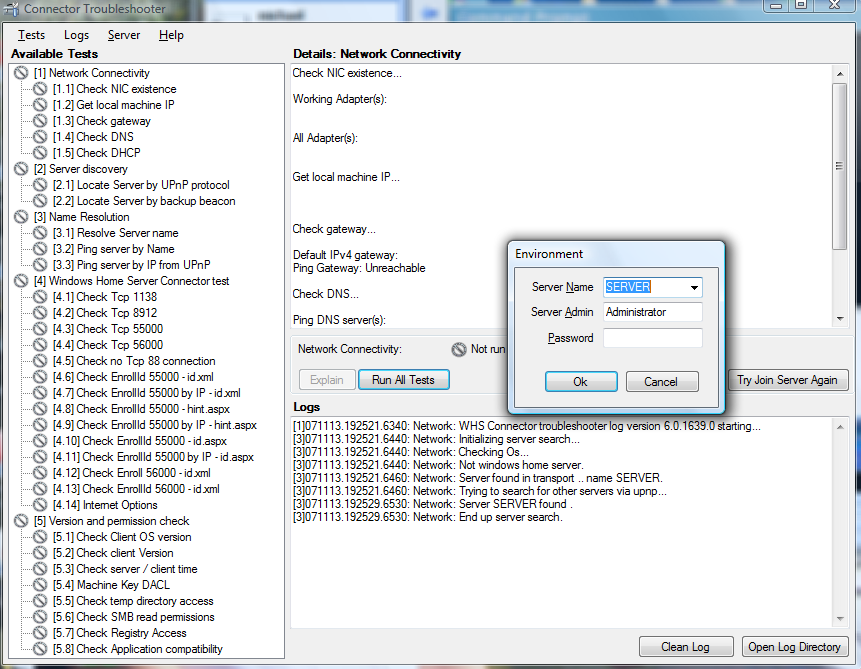Image resolution: width=861 pixels, height=669 pixels.
Task: Click status icon next to Check DNS
Action: coord(40,137)
